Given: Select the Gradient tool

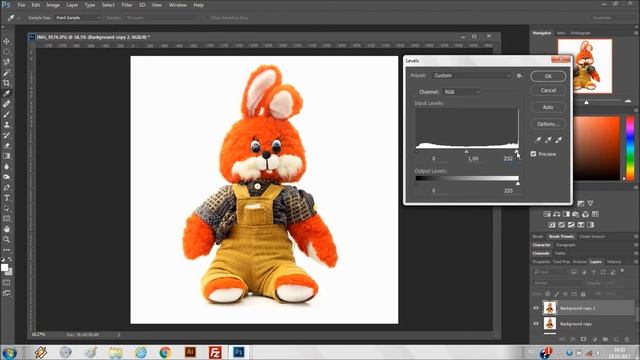Looking at the screenshot, I should pyautogui.click(x=7, y=156).
